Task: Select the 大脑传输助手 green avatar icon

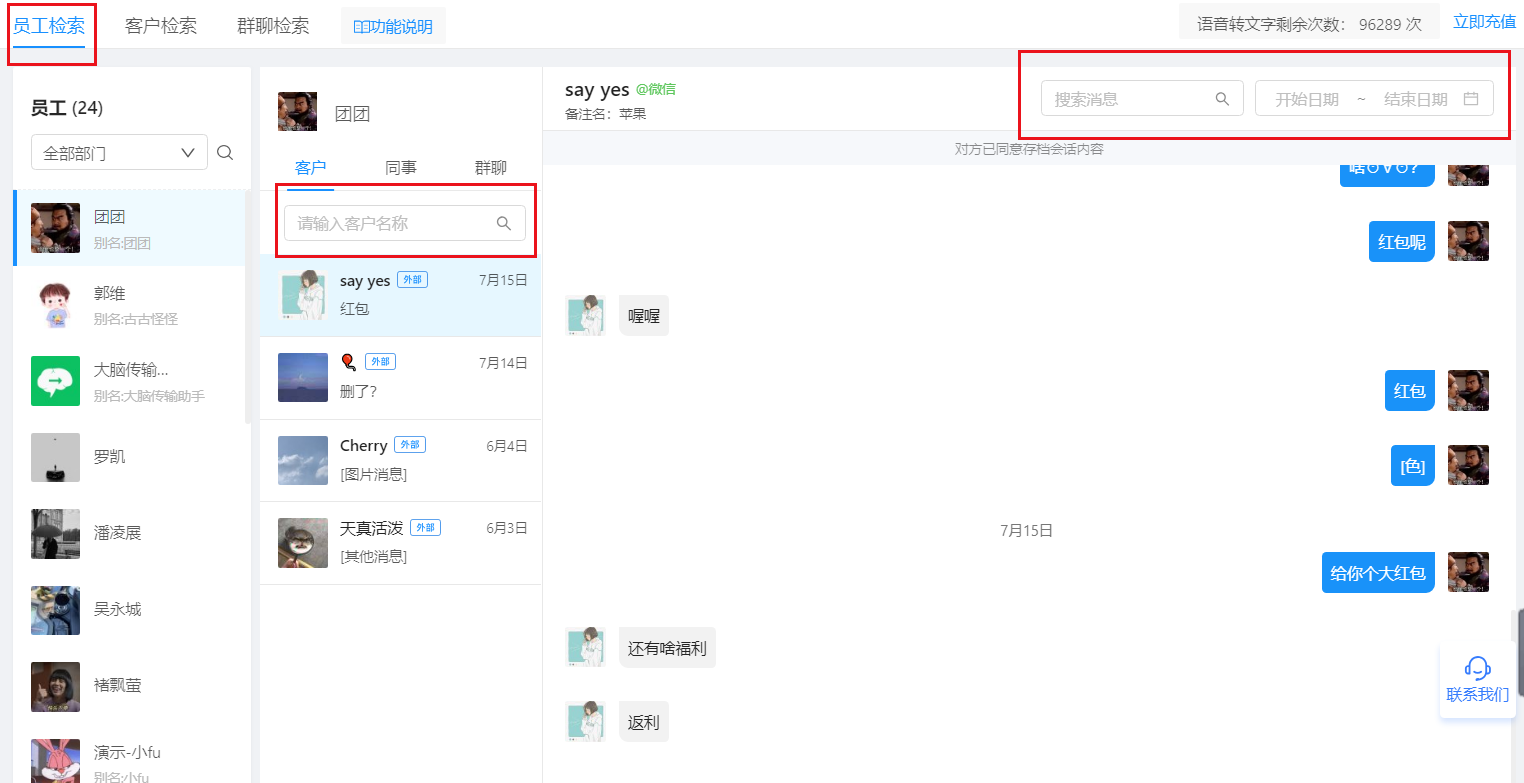Action: tap(55, 381)
